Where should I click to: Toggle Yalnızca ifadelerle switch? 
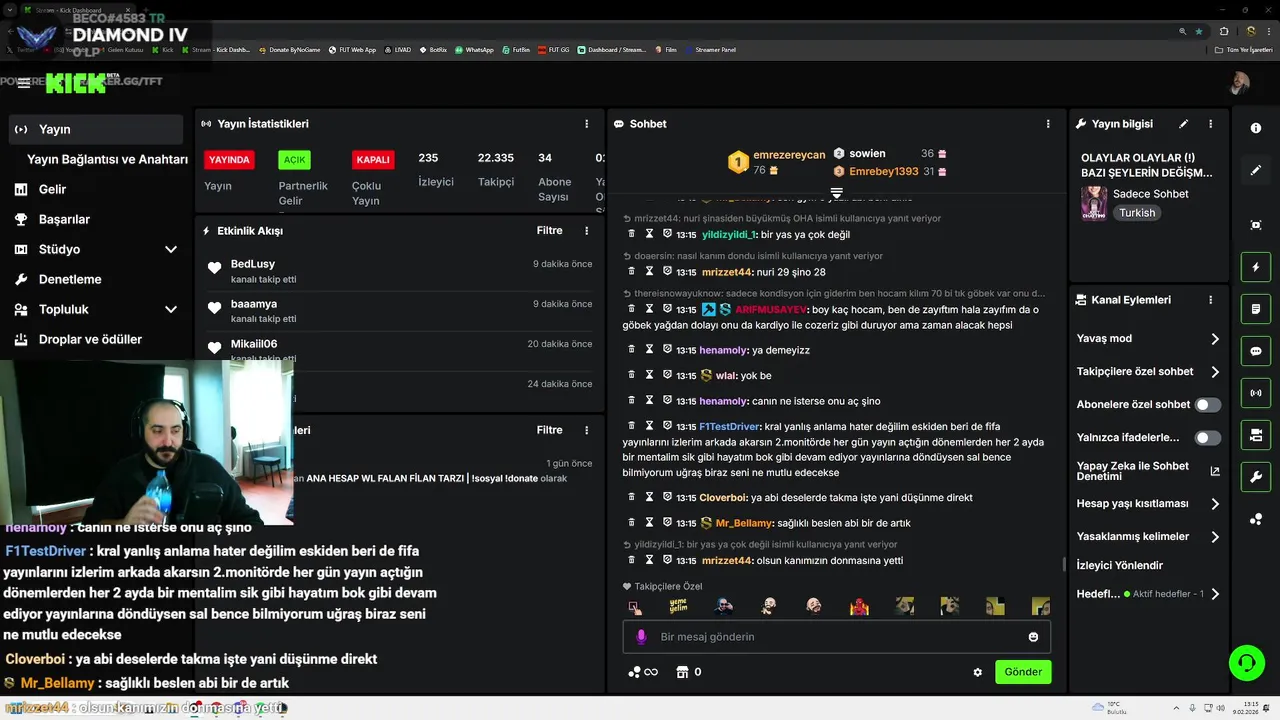tap(1208, 438)
